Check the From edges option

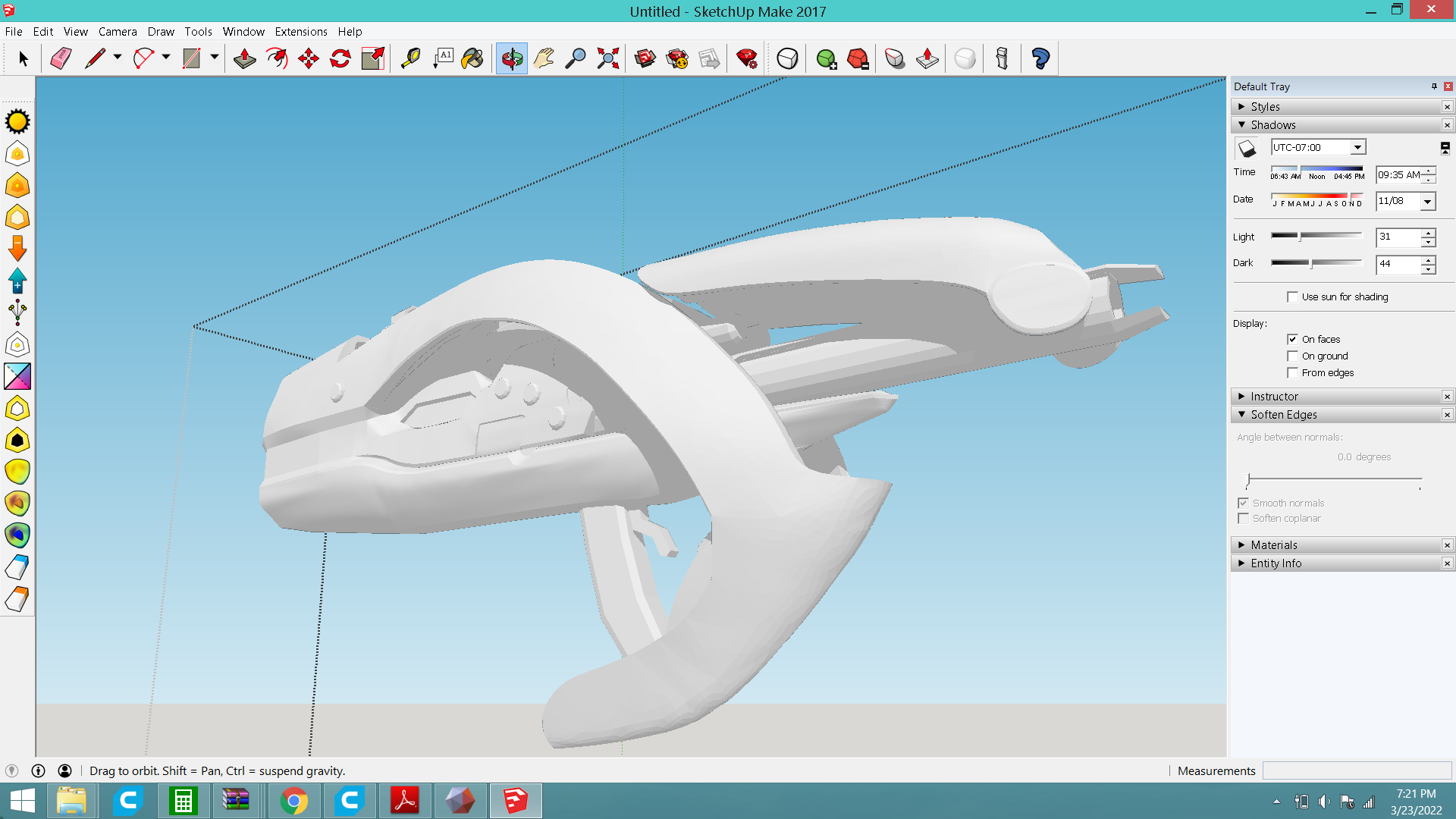[x=1292, y=372]
